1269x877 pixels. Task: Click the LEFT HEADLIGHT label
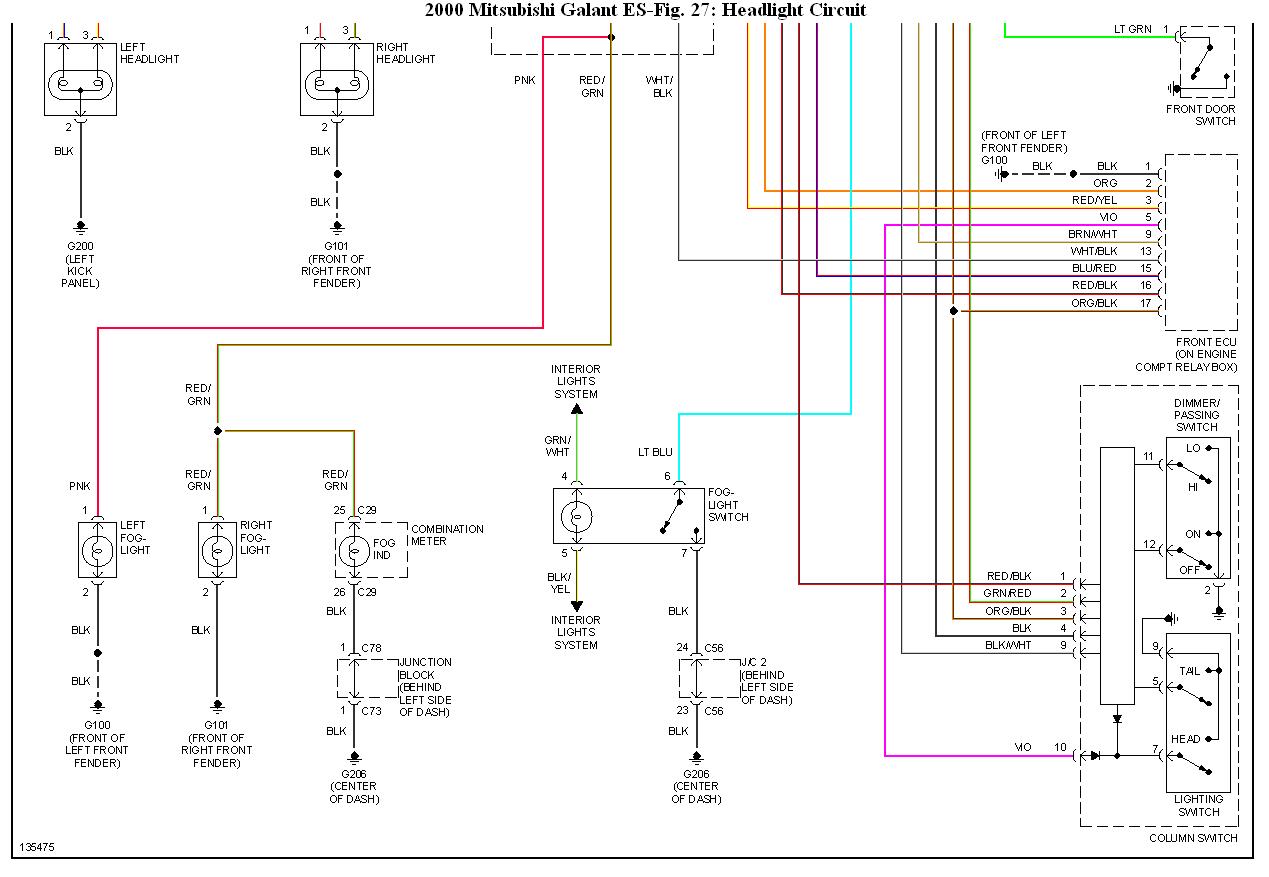tap(149, 53)
